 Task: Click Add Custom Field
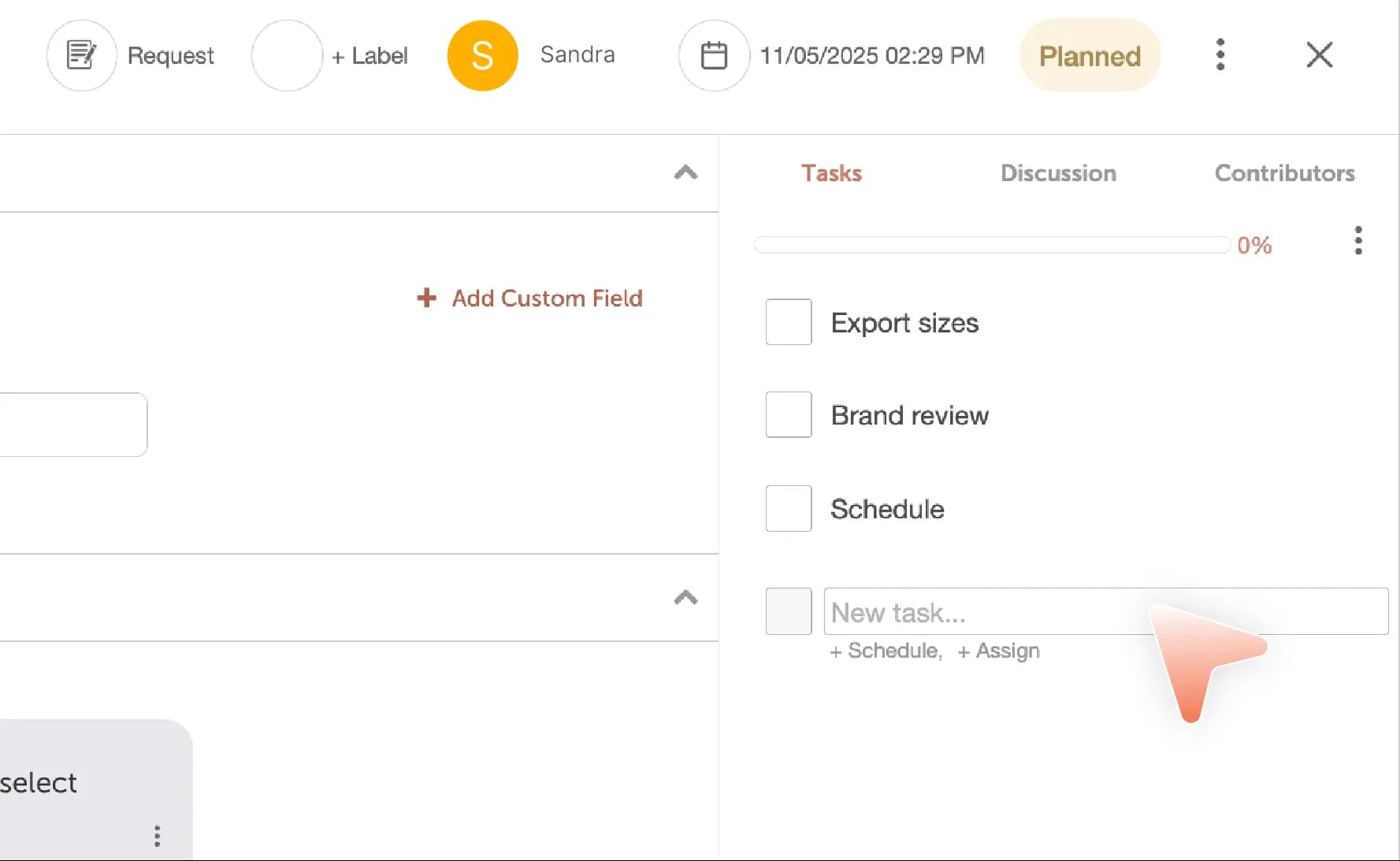(x=529, y=298)
